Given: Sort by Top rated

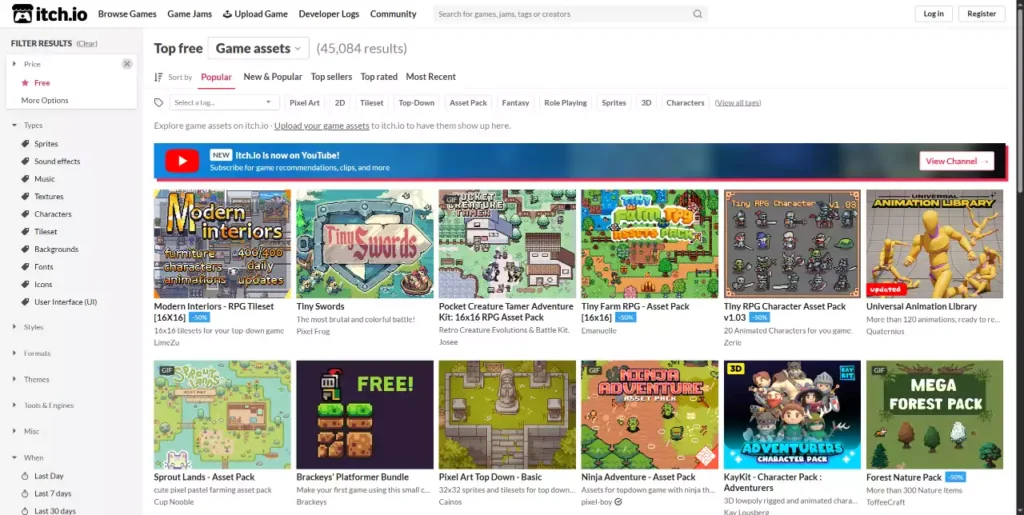Looking at the screenshot, I should click(379, 76).
